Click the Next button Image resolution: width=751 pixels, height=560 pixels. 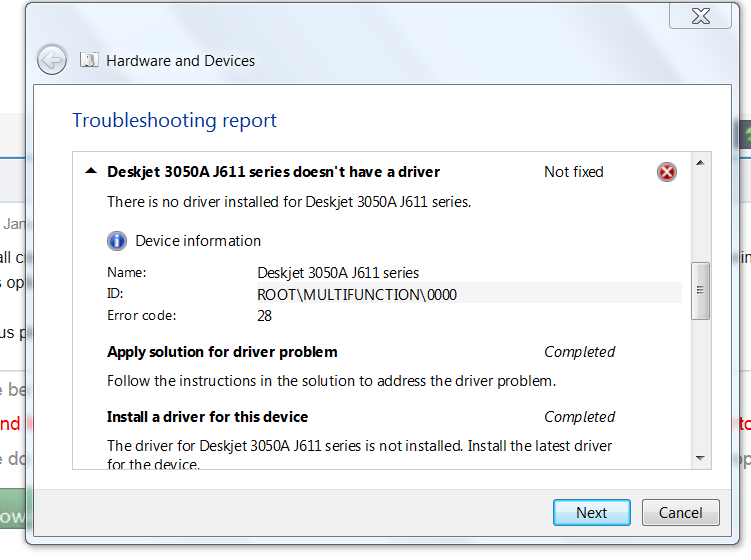(592, 513)
